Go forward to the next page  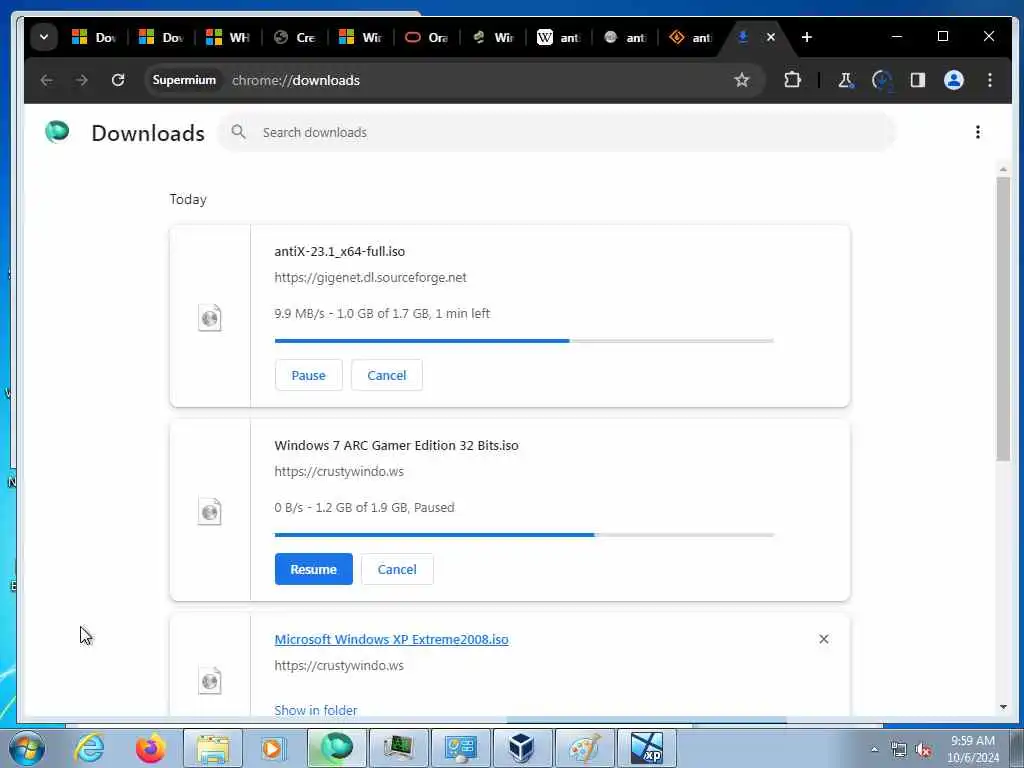(82, 80)
